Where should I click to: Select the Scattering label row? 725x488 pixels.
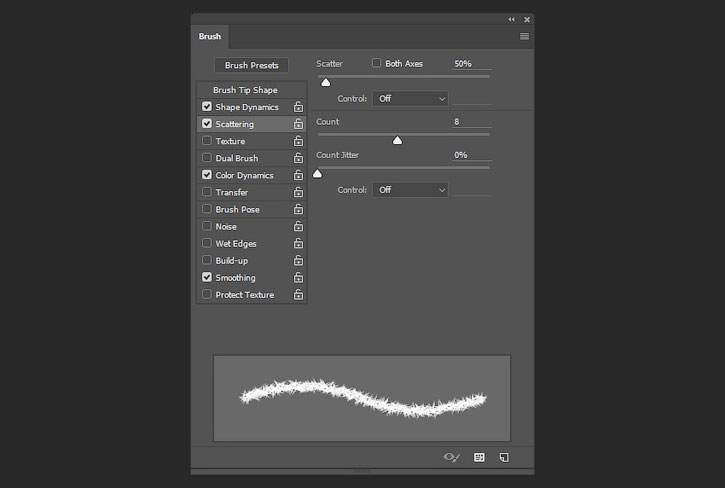[x=234, y=124]
